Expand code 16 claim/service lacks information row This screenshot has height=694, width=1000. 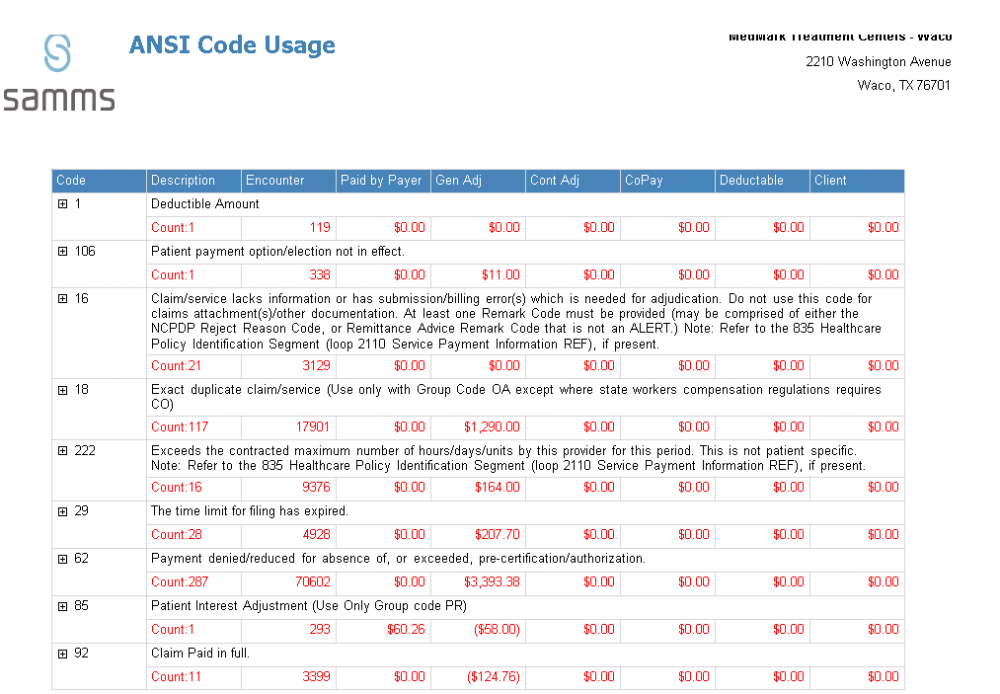pos(61,298)
